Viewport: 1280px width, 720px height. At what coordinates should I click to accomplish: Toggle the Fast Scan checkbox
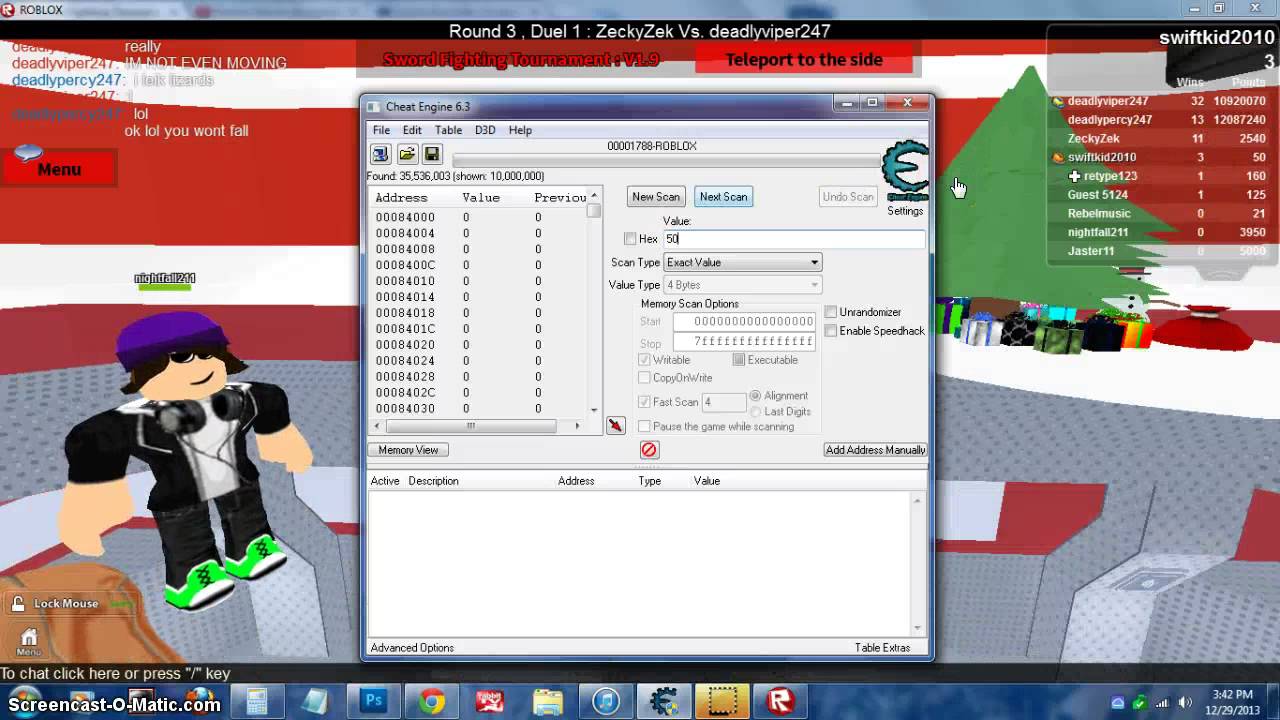point(644,402)
